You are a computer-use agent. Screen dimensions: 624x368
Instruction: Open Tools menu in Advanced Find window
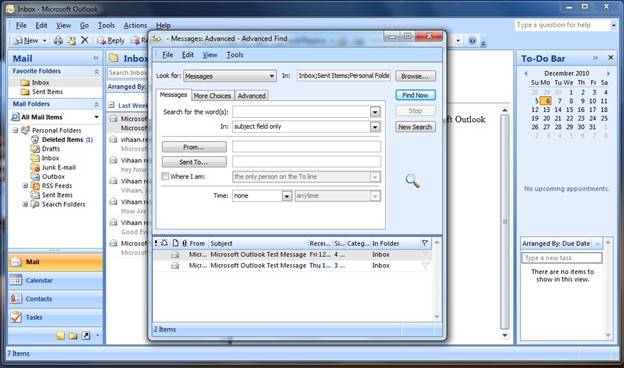[235, 55]
